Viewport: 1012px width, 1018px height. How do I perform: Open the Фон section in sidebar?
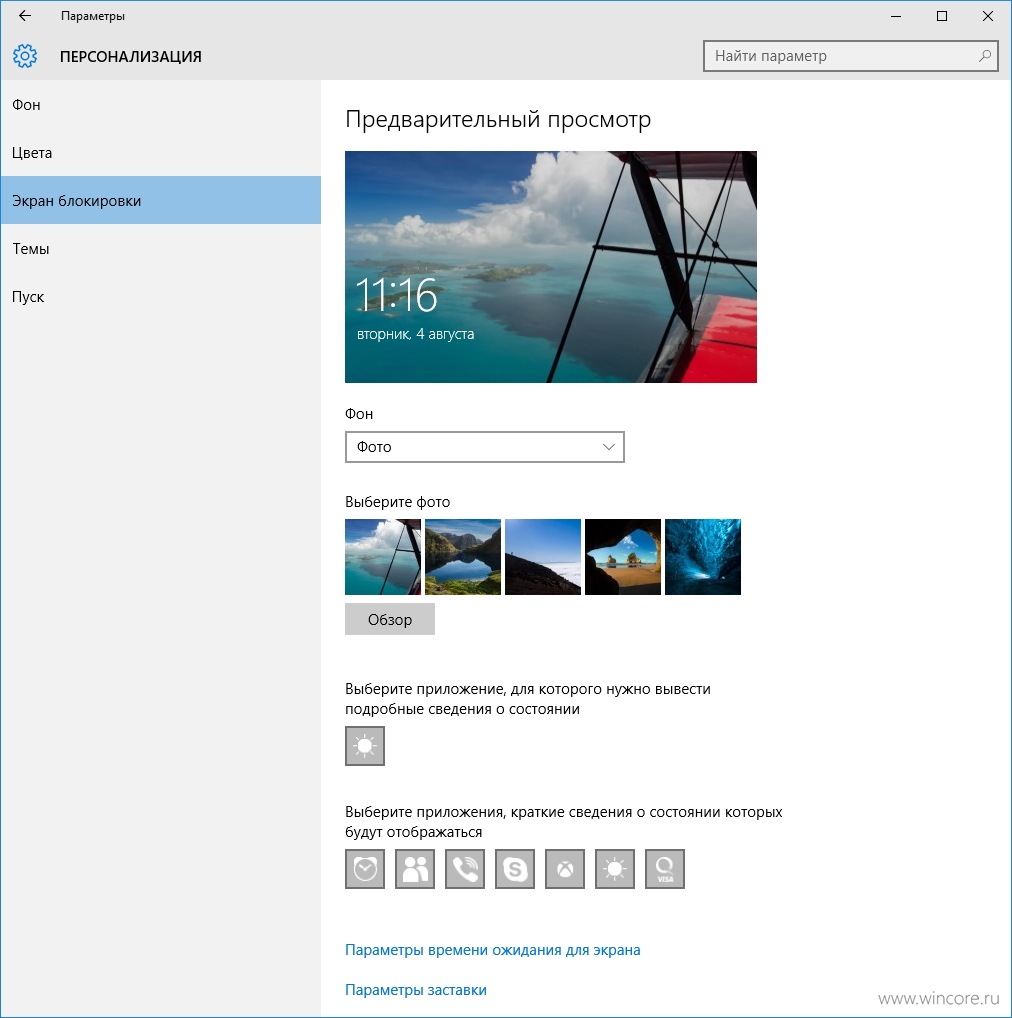(x=160, y=105)
